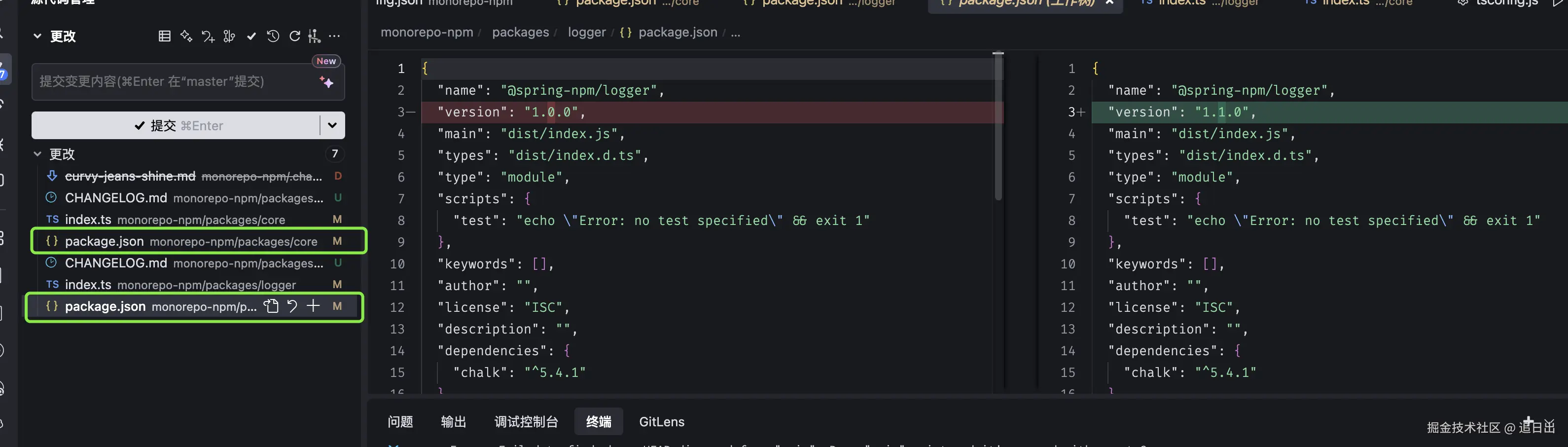Click the AI sparkle inside commit message box
The width and height of the screenshot is (1568, 447).
point(326,81)
